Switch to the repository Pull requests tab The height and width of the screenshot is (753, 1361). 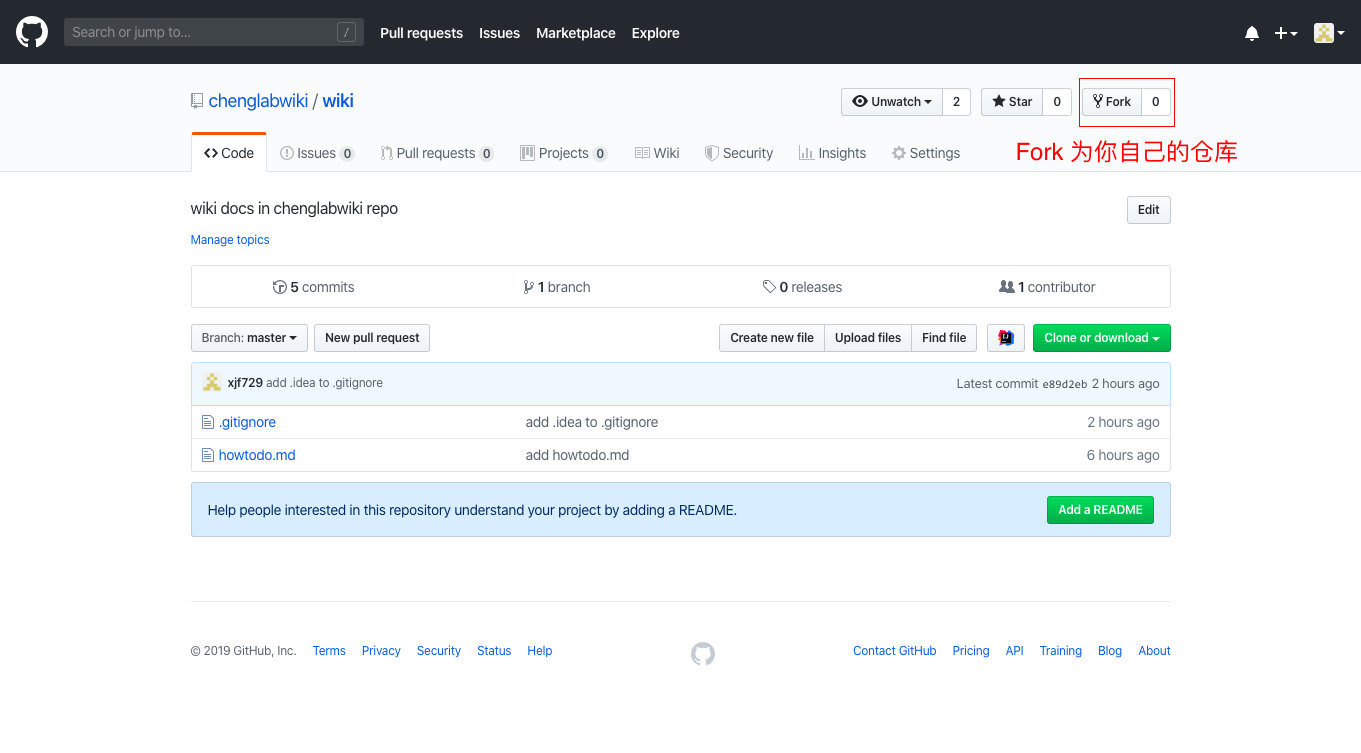(x=437, y=153)
